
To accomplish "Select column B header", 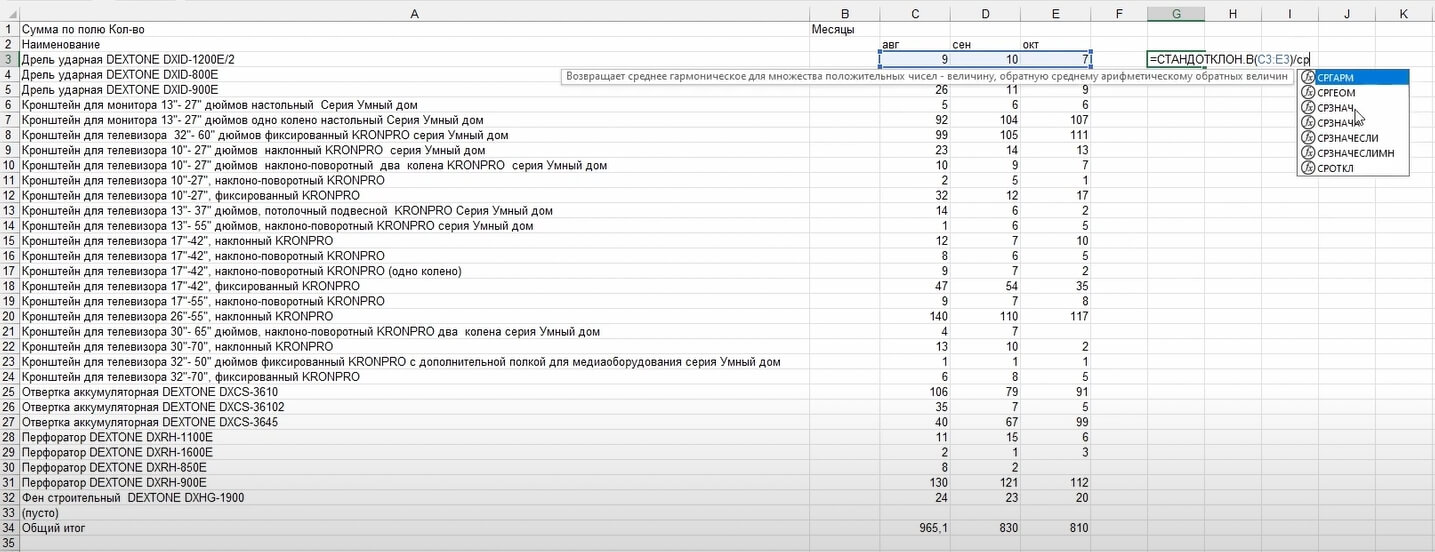I will click(x=845, y=14).
